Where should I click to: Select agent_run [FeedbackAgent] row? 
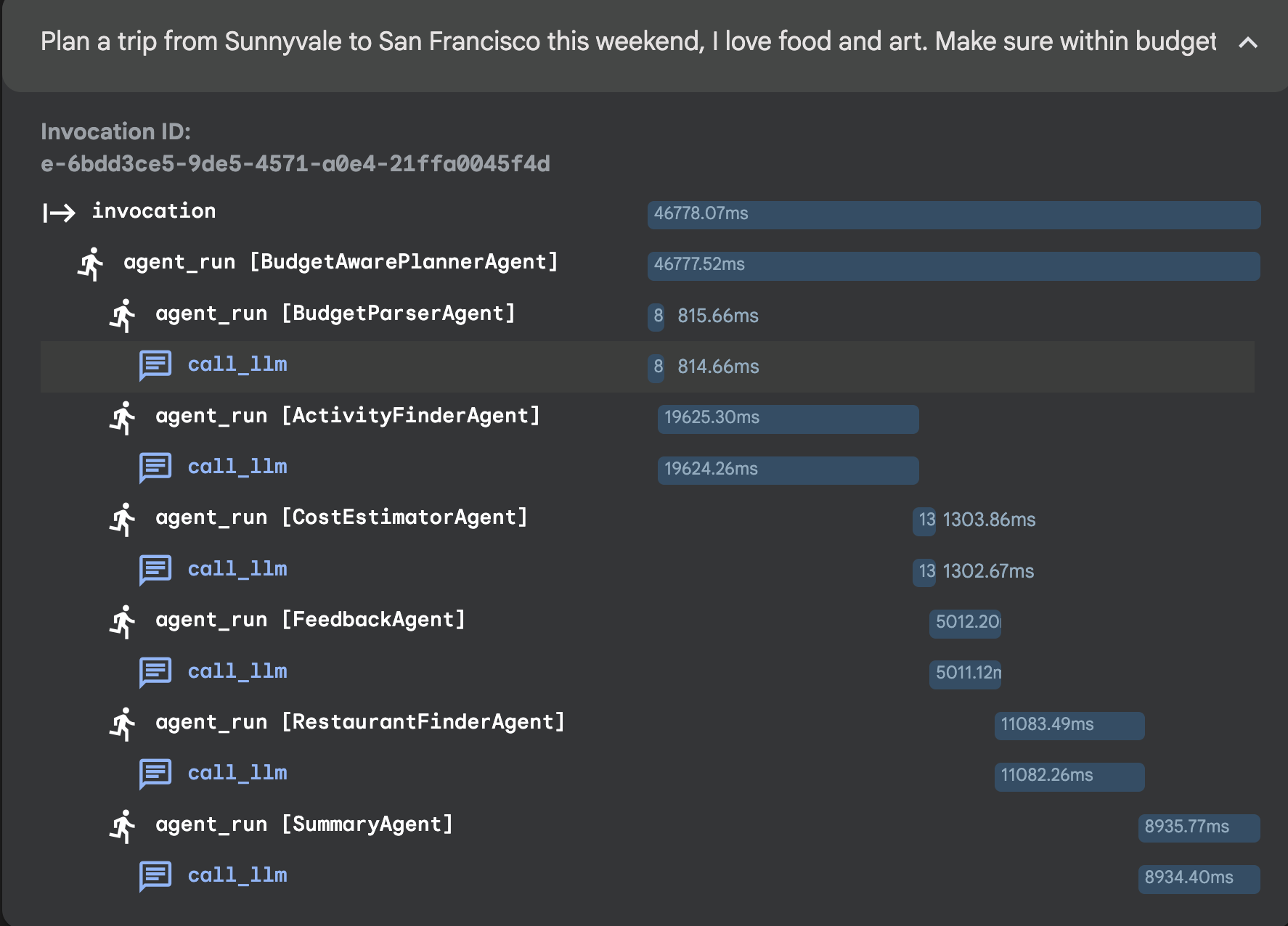(310, 620)
